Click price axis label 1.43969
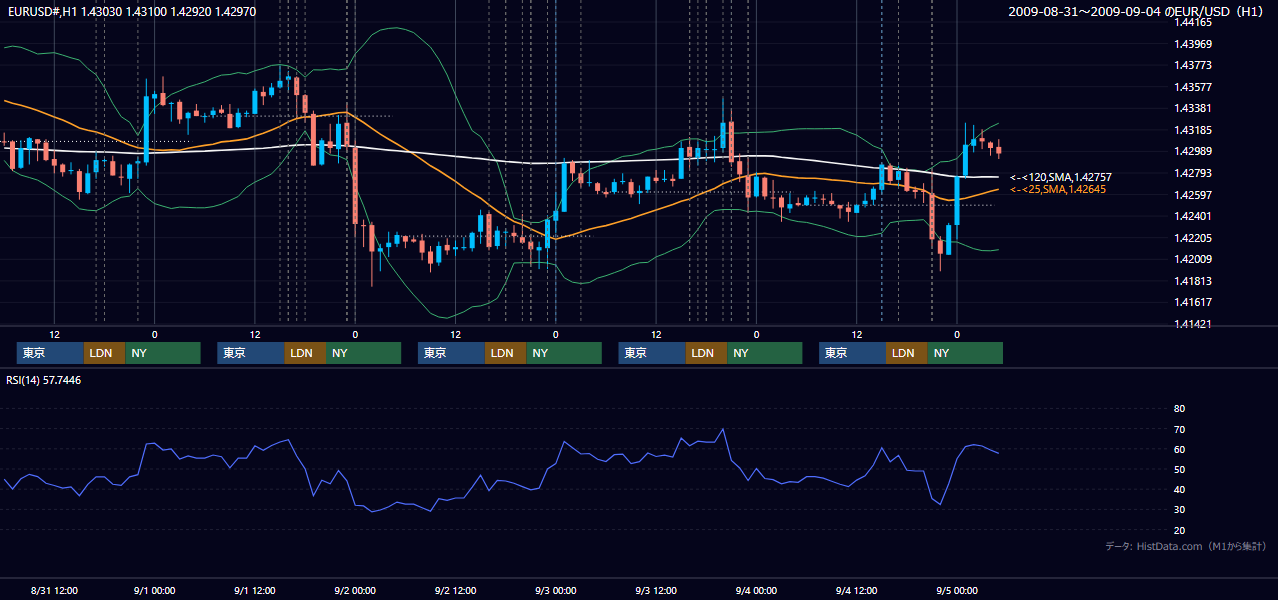 pos(1192,44)
